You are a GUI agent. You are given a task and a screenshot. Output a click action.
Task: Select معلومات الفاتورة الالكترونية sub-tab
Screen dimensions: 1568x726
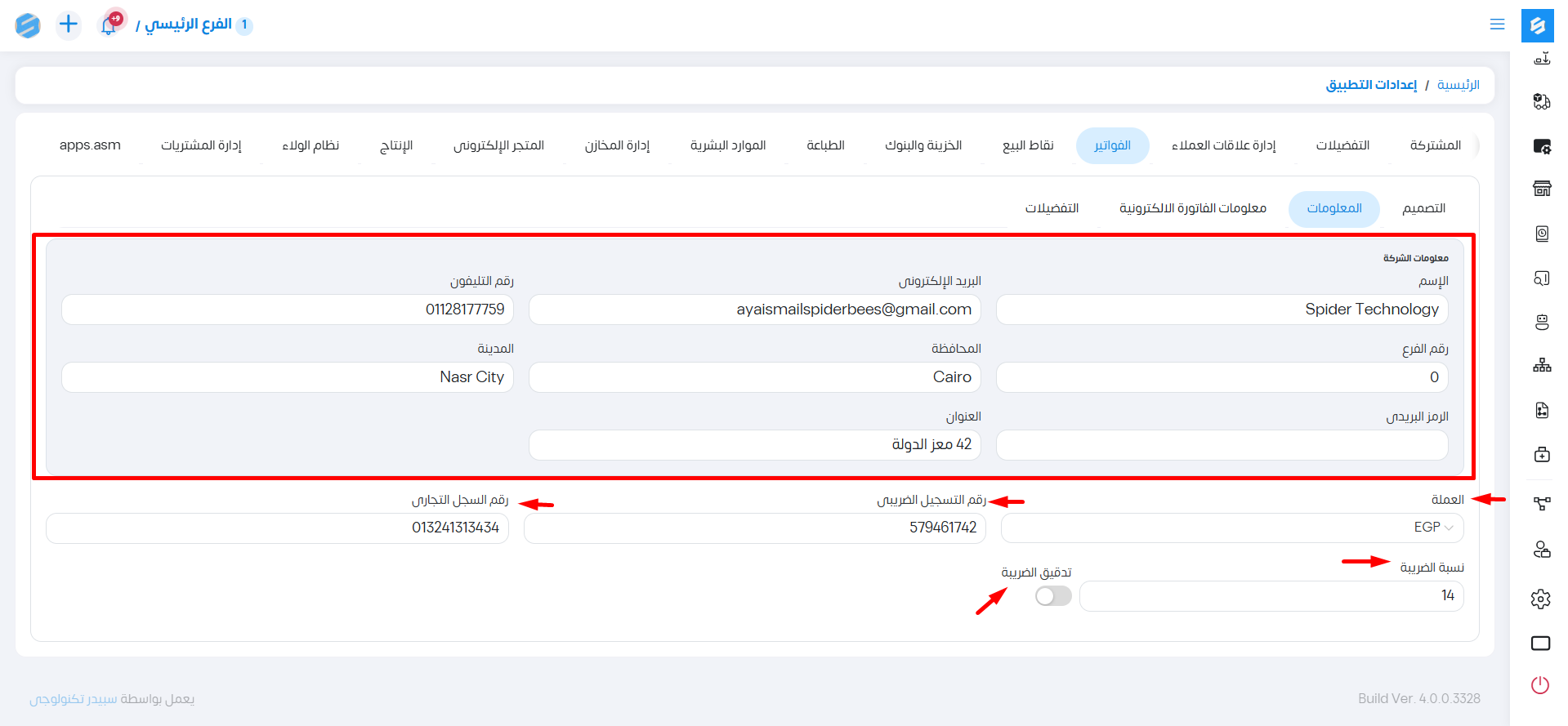(1192, 209)
